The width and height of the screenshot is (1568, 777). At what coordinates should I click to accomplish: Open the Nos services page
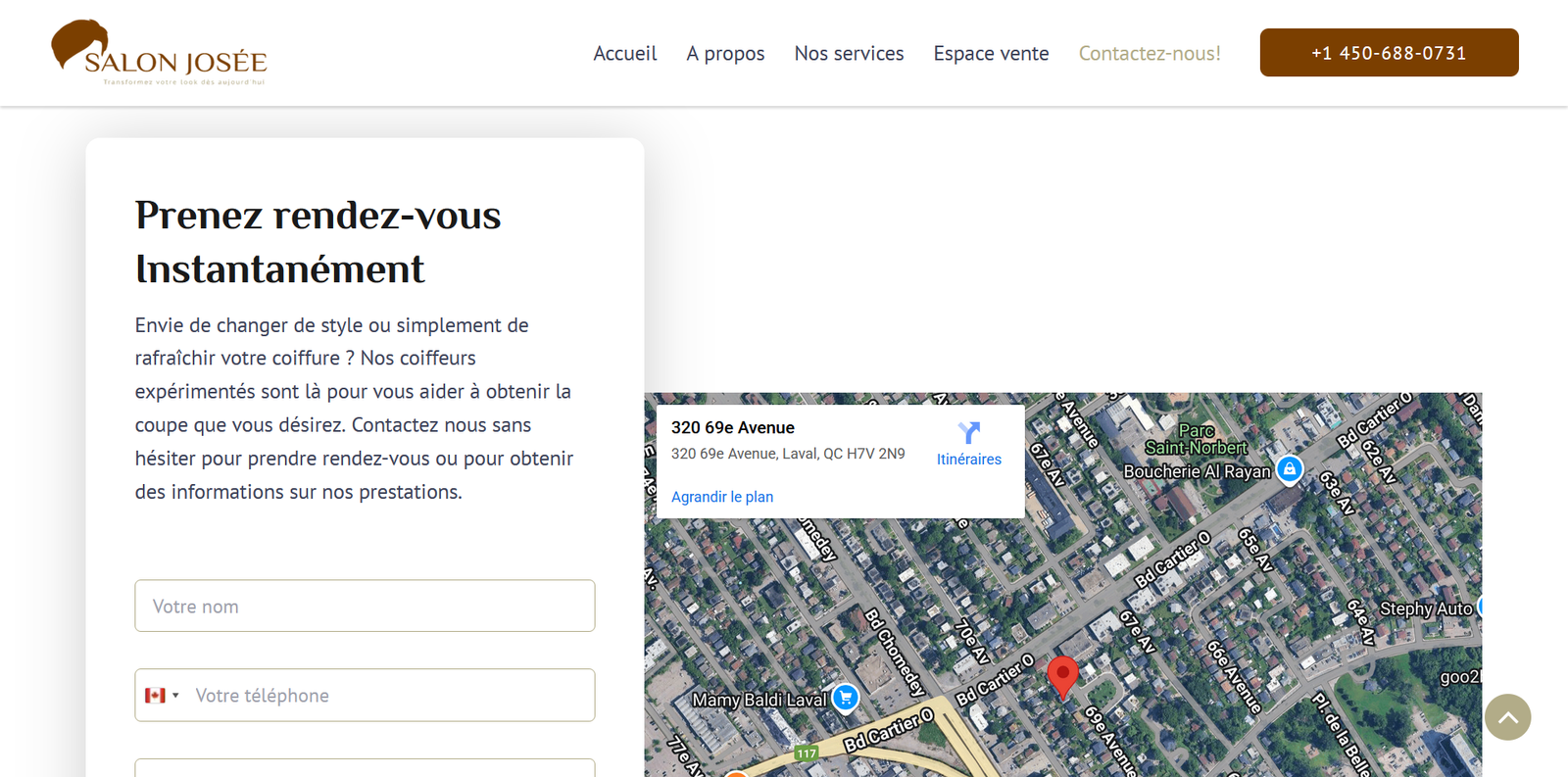(849, 54)
